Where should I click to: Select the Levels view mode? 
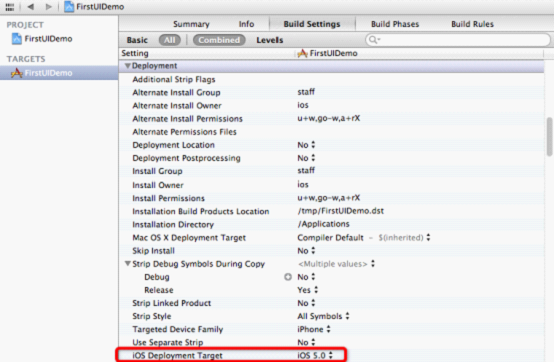point(270,40)
